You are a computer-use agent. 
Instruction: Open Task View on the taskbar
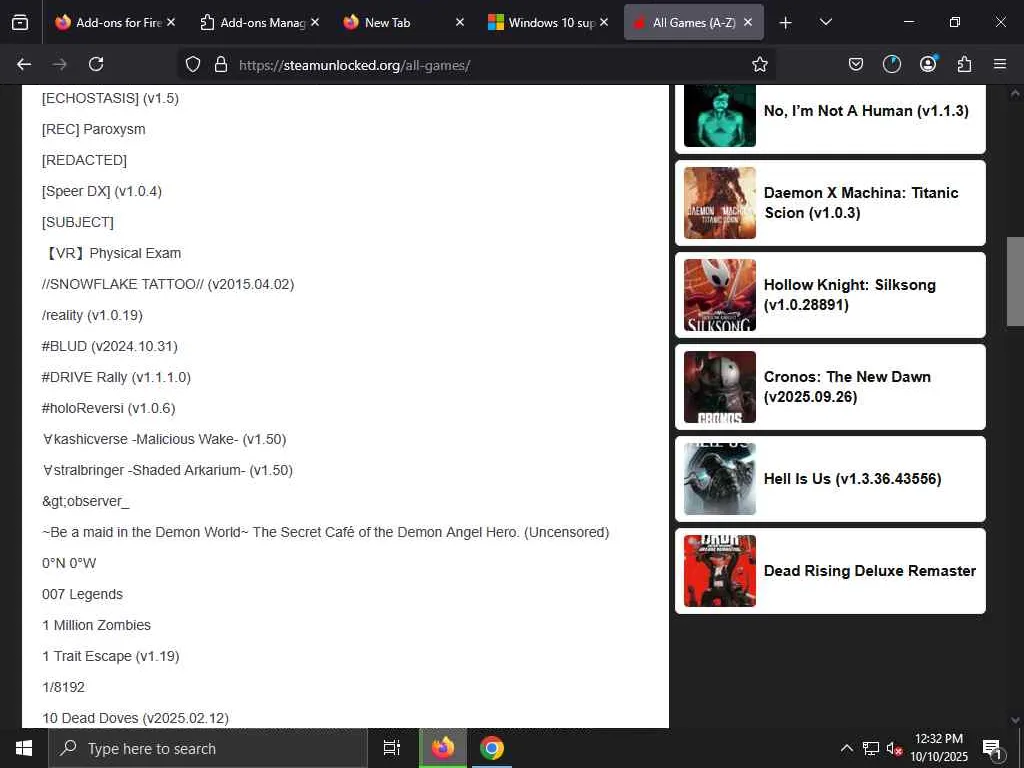tap(392, 748)
